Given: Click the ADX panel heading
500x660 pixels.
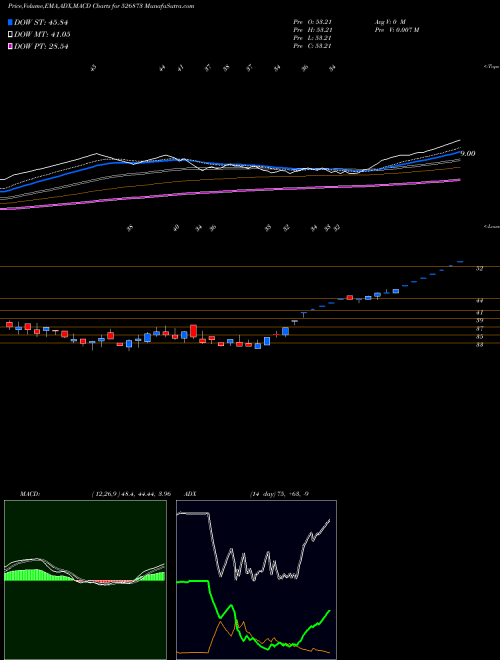Looking at the screenshot, I should click(191, 494).
